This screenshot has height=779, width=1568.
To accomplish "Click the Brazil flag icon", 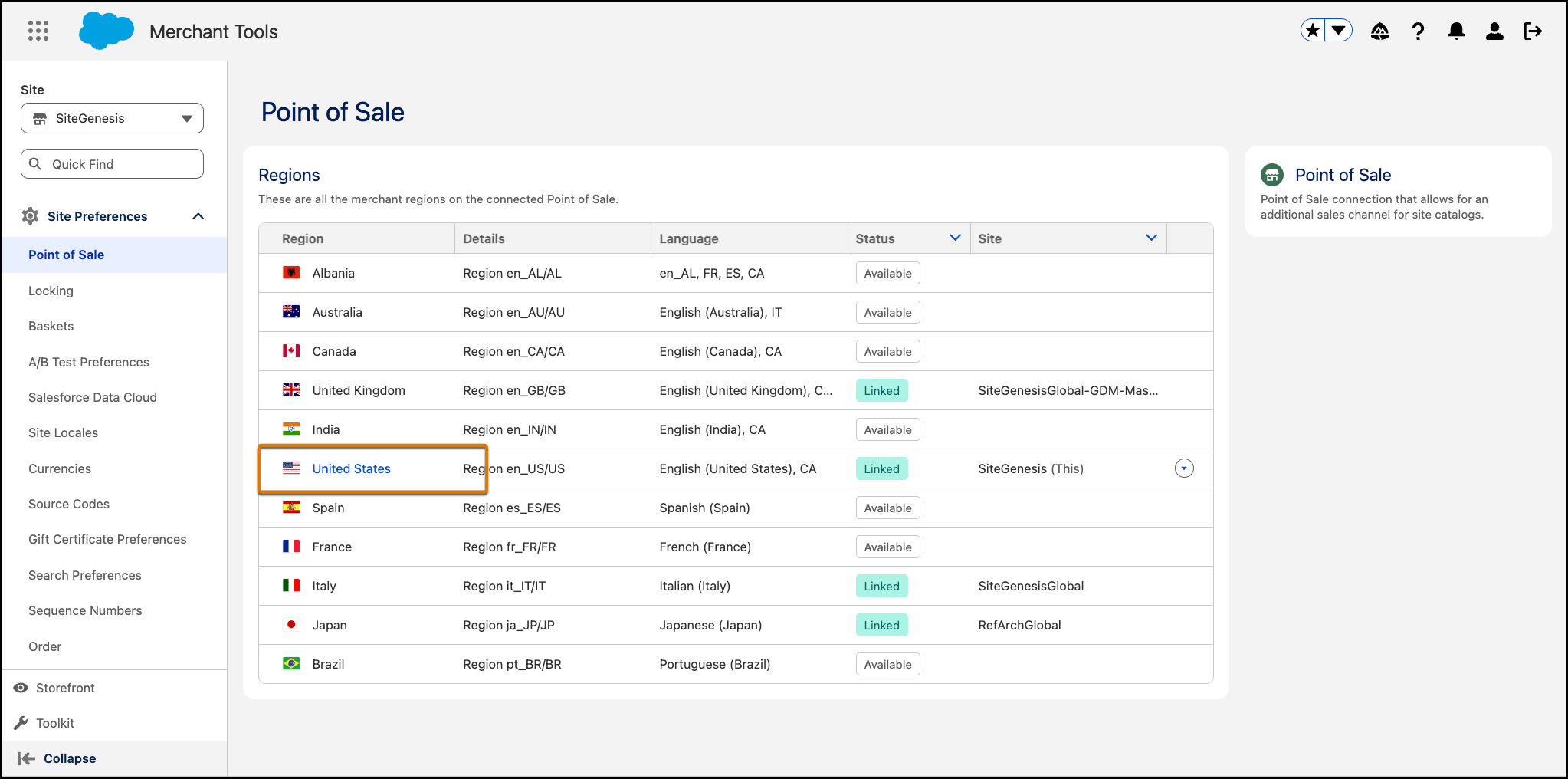I will (x=291, y=664).
